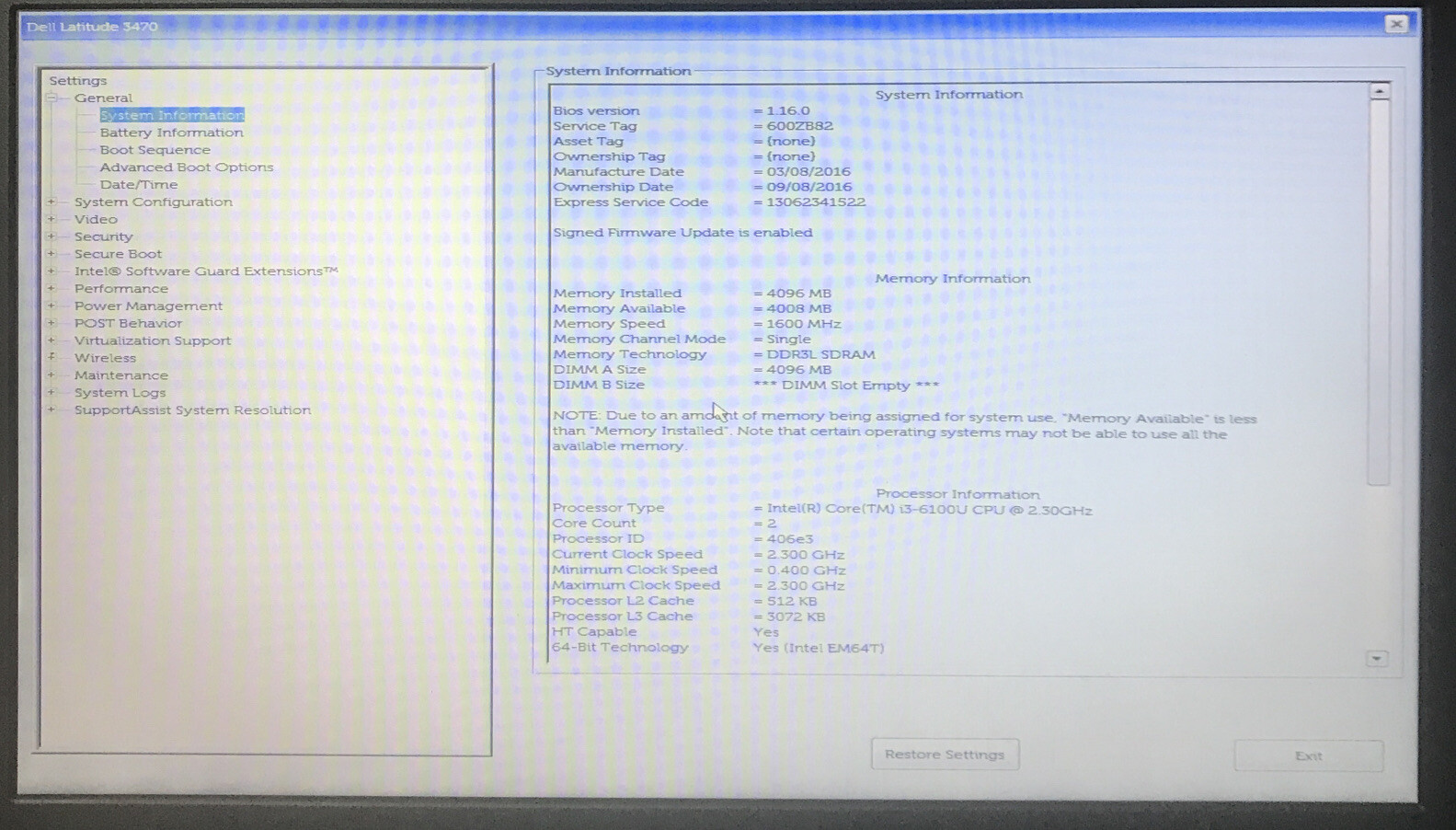1456x830 pixels.
Task: Select the Maintenance category label
Action: [x=120, y=375]
